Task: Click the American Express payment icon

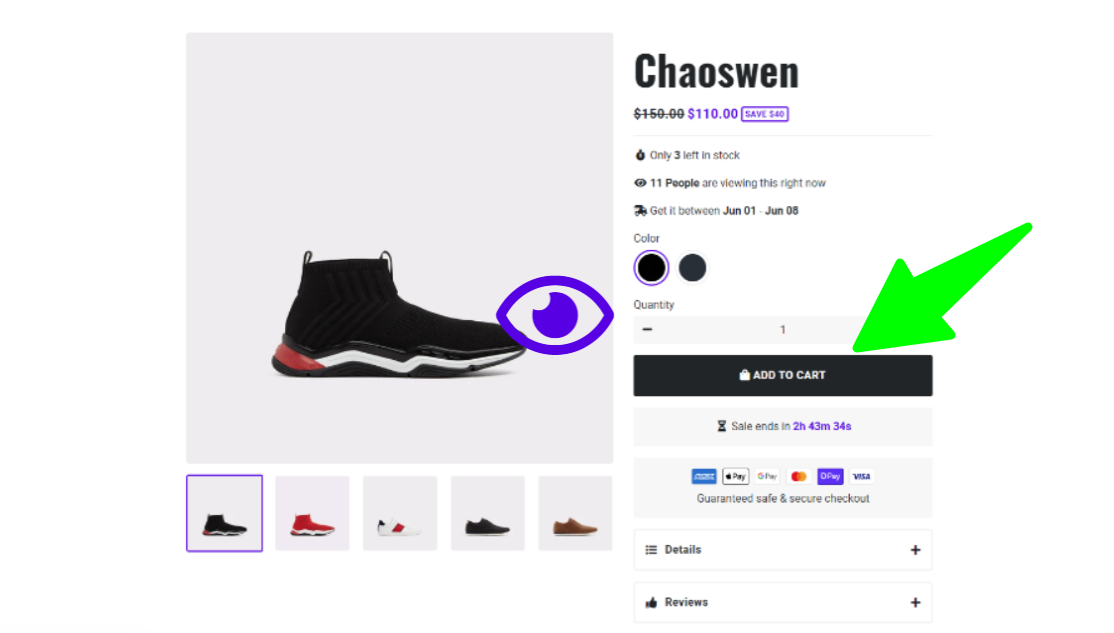Action: pos(703,476)
